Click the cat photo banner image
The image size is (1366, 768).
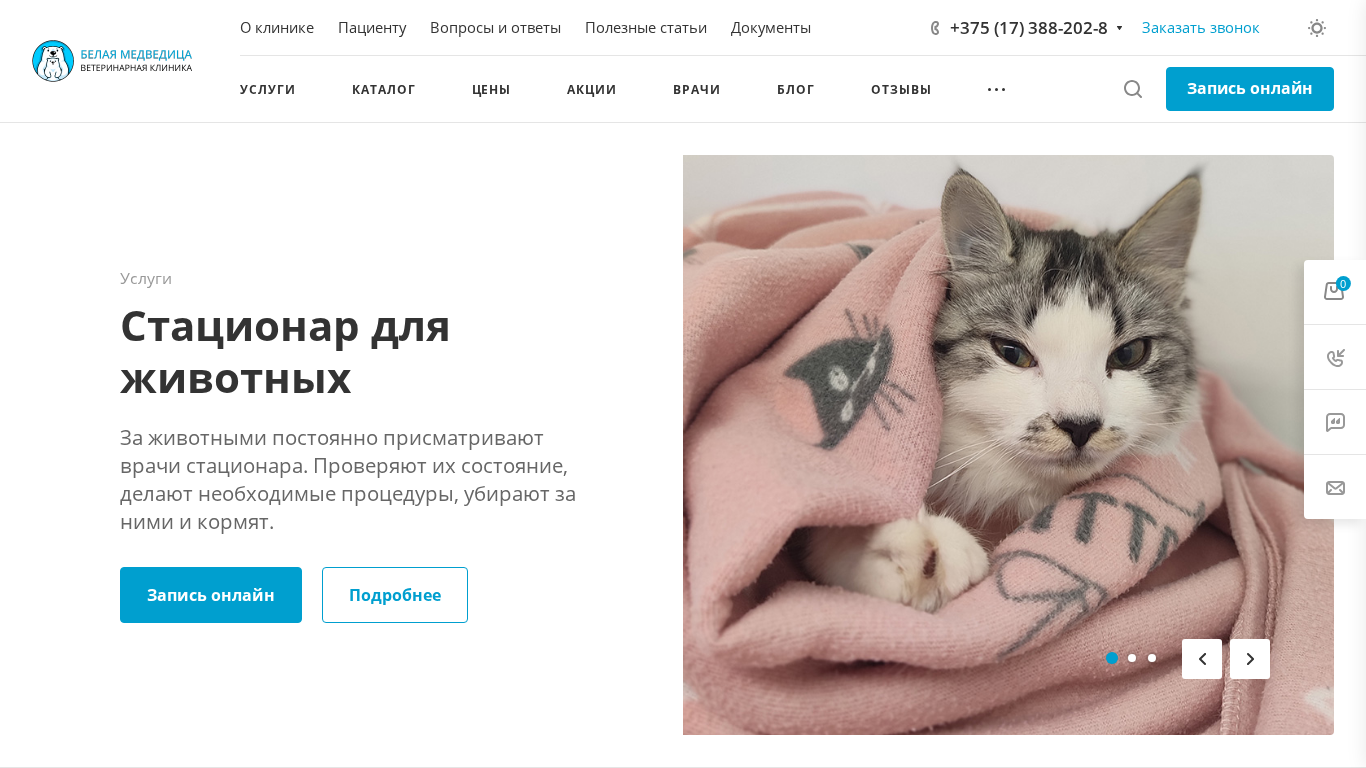1008,445
